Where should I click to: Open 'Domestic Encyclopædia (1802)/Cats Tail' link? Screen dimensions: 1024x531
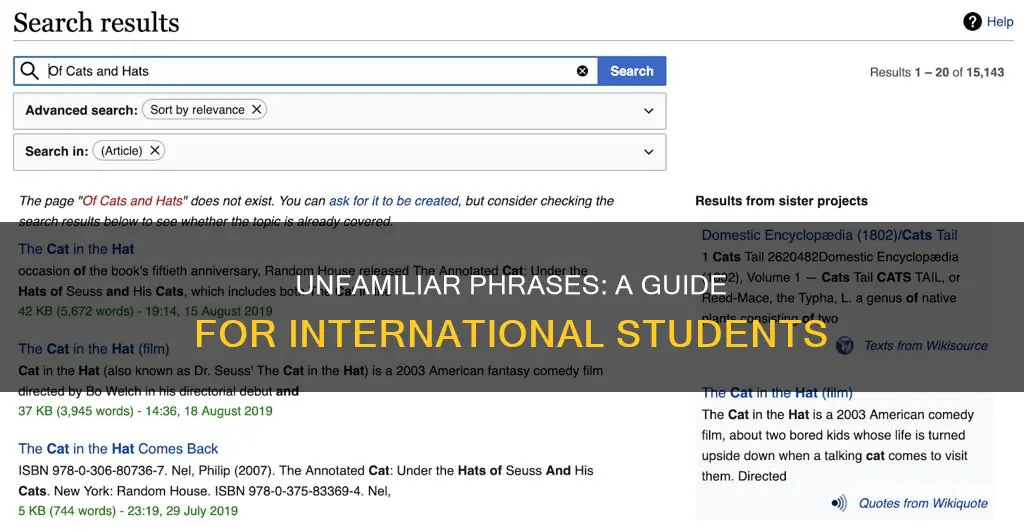829,235
